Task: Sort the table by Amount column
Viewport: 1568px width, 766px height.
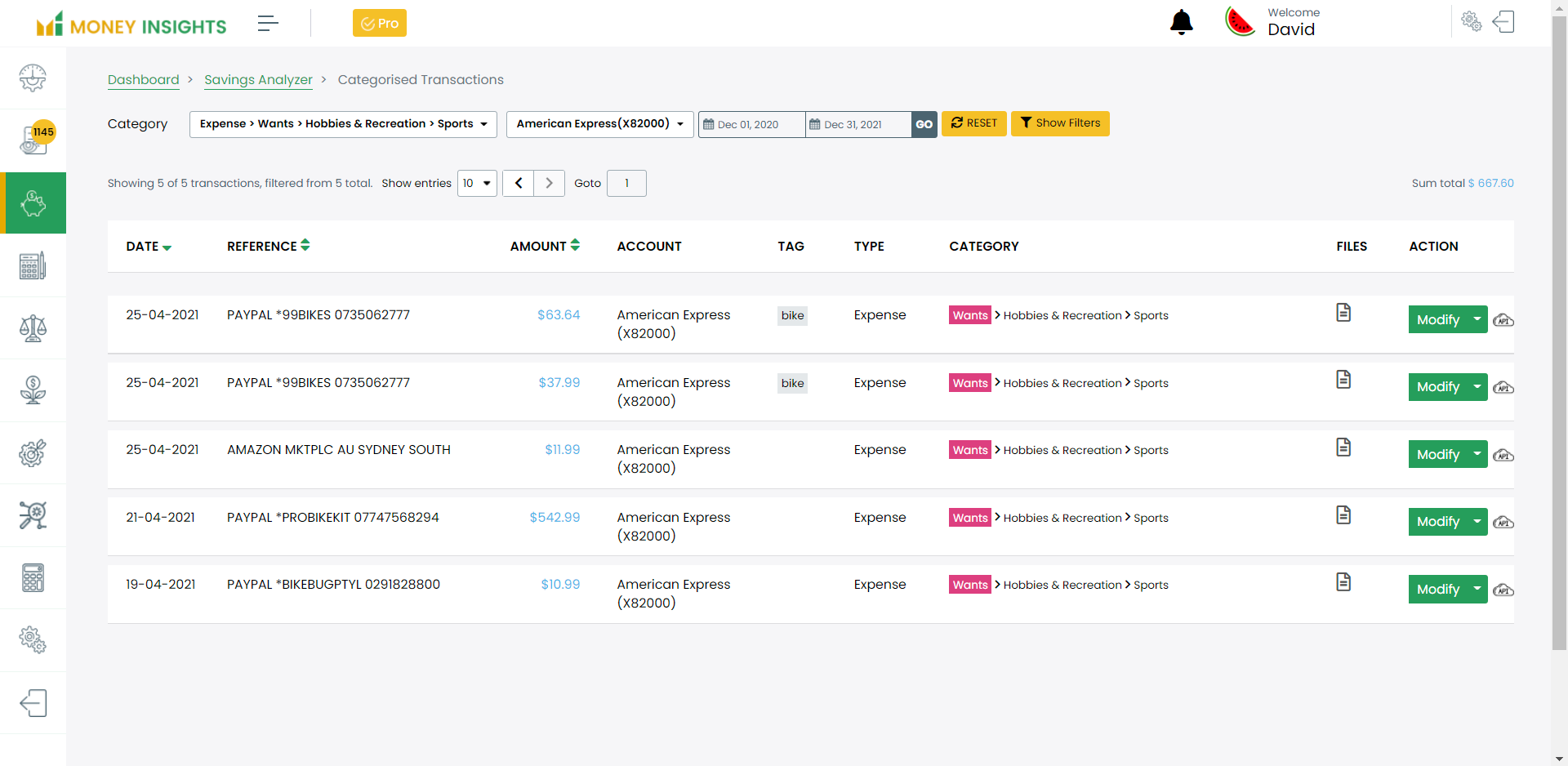Action: tap(545, 246)
